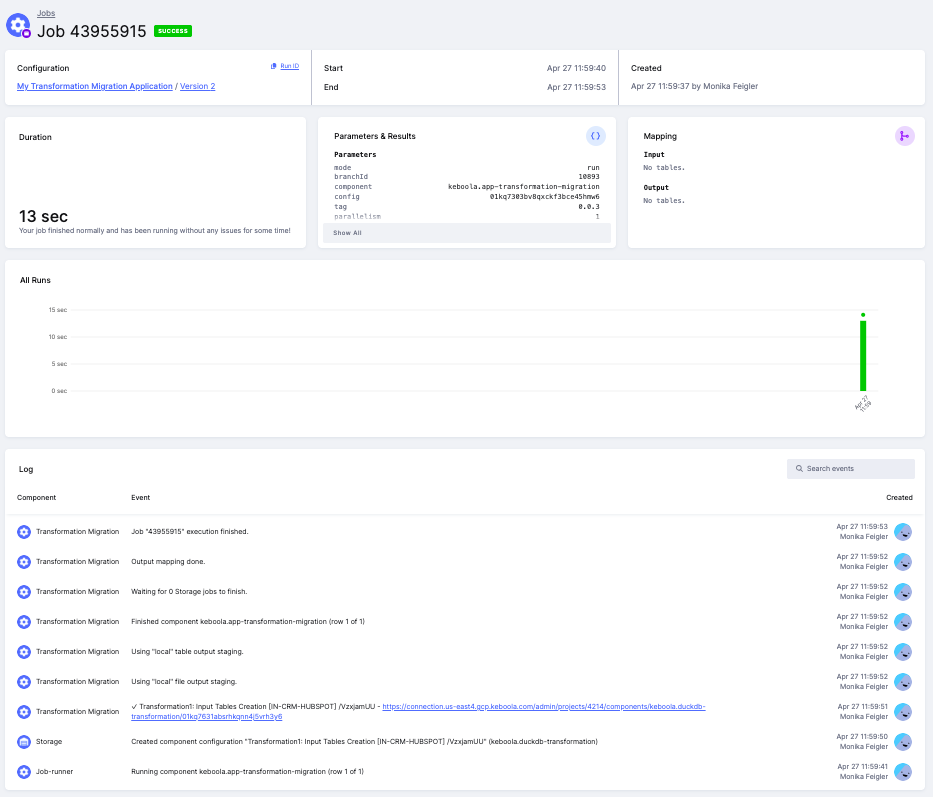This screenshot has width=933, height=797.
Task: Click the green SUCCESS status badge
Action: coord(173,31)
